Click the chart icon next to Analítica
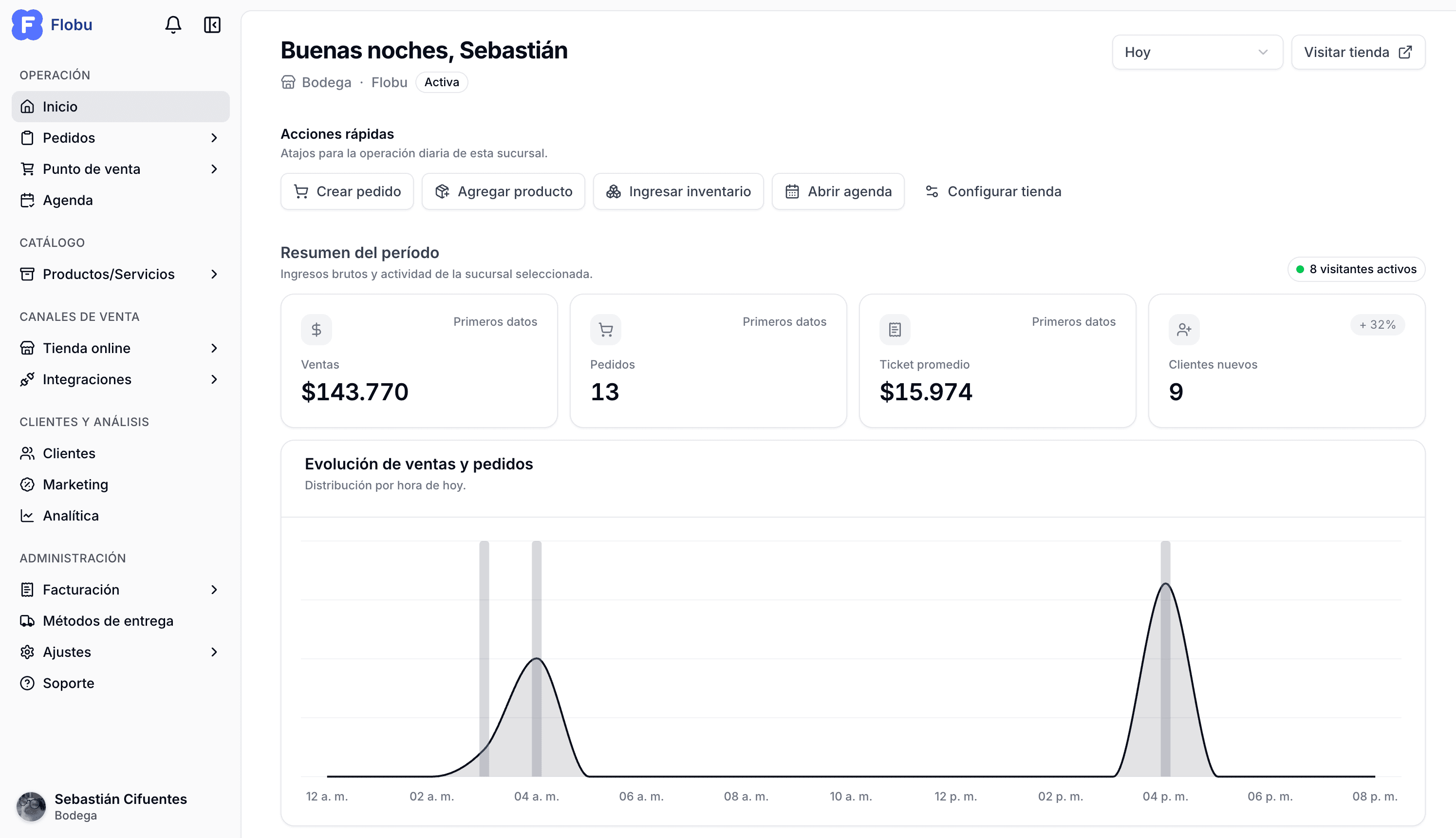 tap(27, 516)
